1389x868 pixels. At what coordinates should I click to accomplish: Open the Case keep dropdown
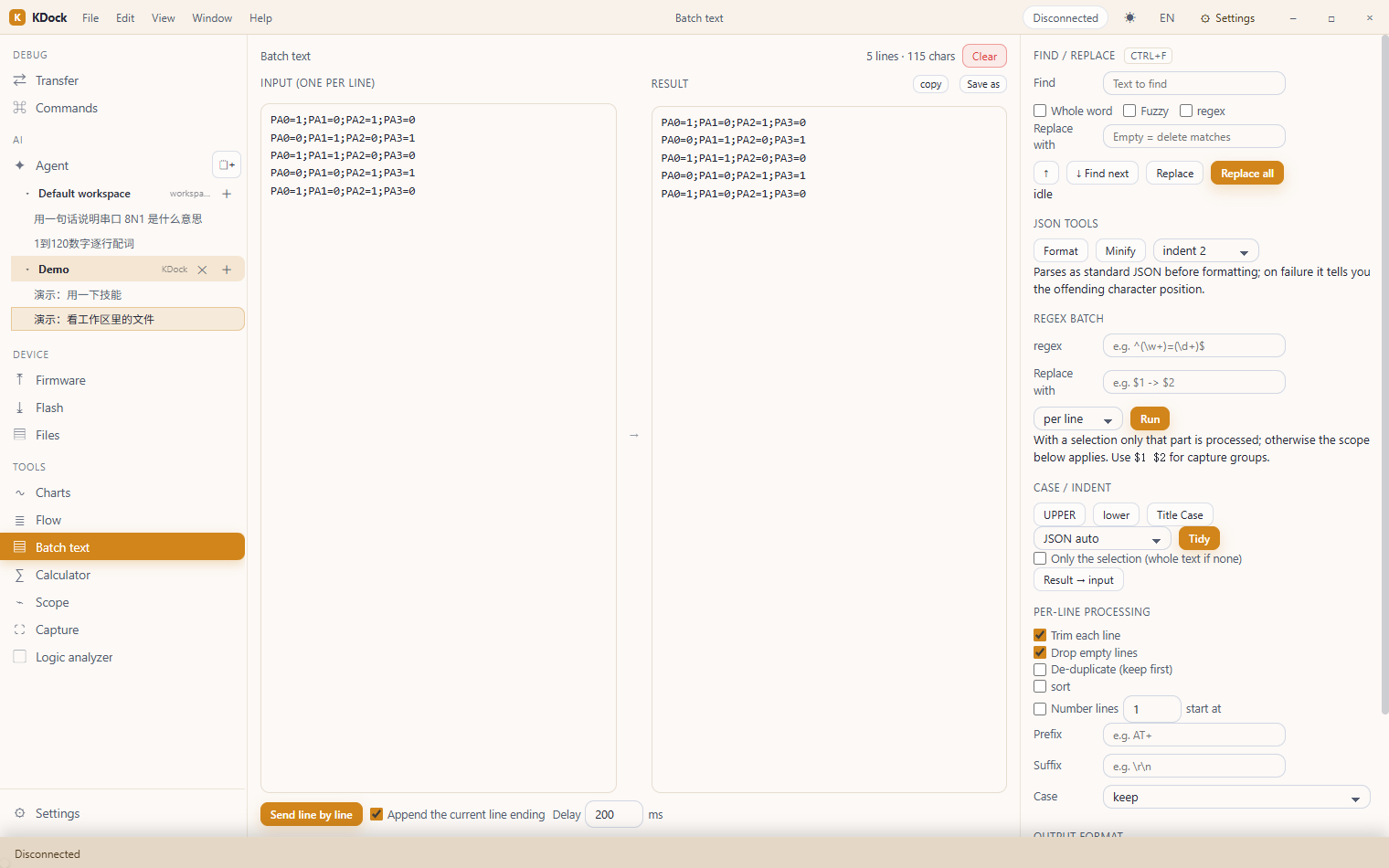tap(1236, 798)
